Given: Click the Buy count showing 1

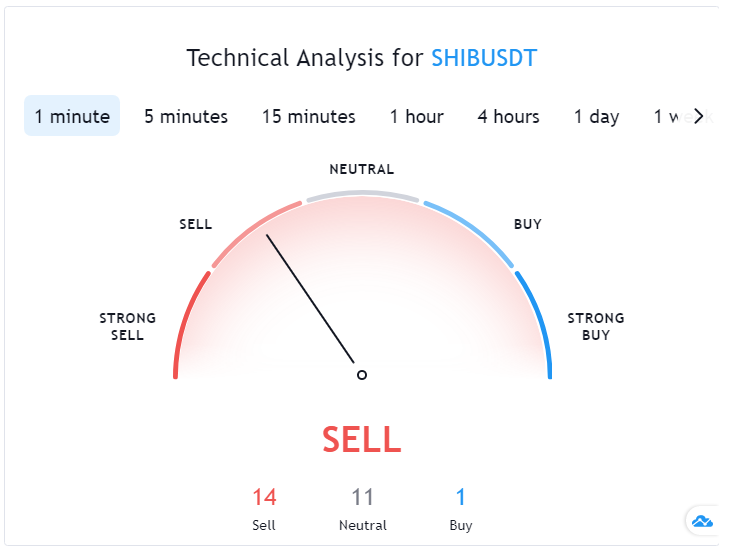Looking at the screenshot, I should (461, 497).
